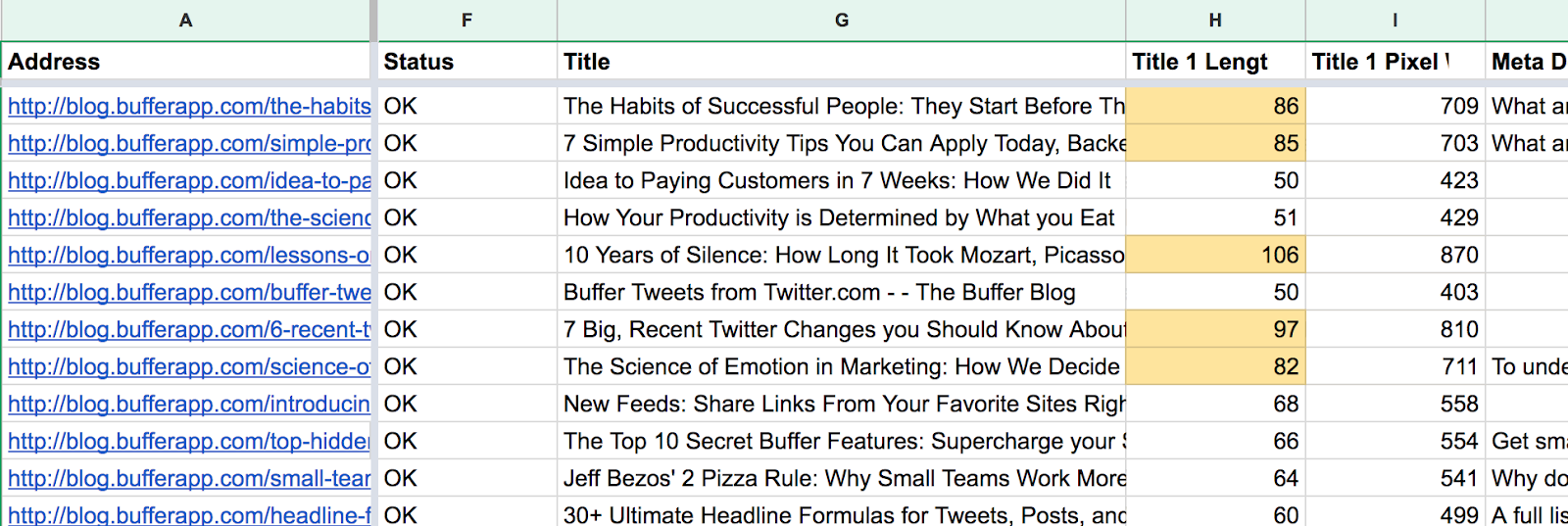Select the Status header cell
The image size is (1568, 526).
point(466,62)
